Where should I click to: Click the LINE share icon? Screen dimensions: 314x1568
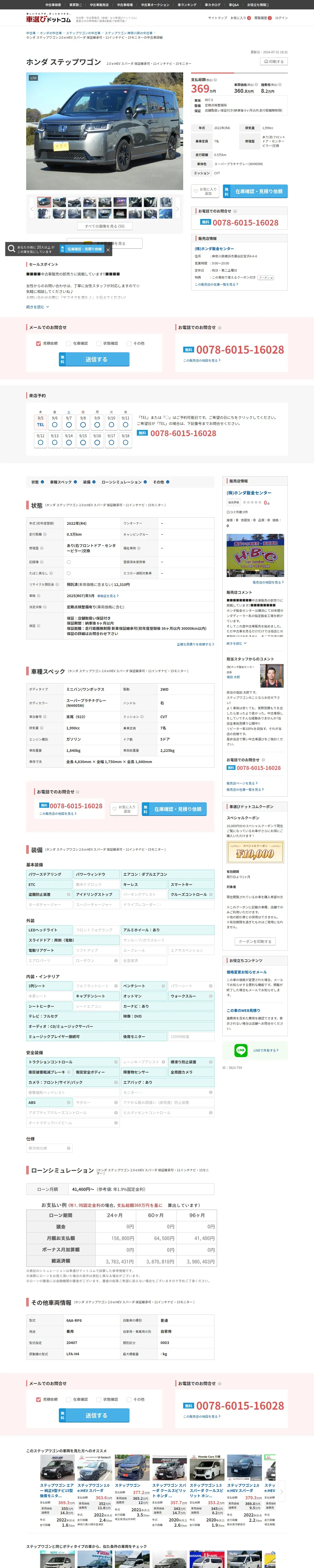tap(241, 1050)
